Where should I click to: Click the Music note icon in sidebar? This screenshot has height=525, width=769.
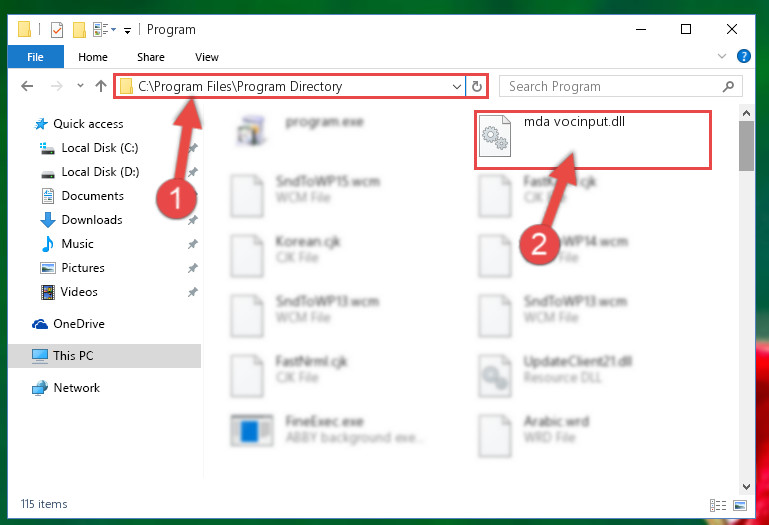[48, 244]
